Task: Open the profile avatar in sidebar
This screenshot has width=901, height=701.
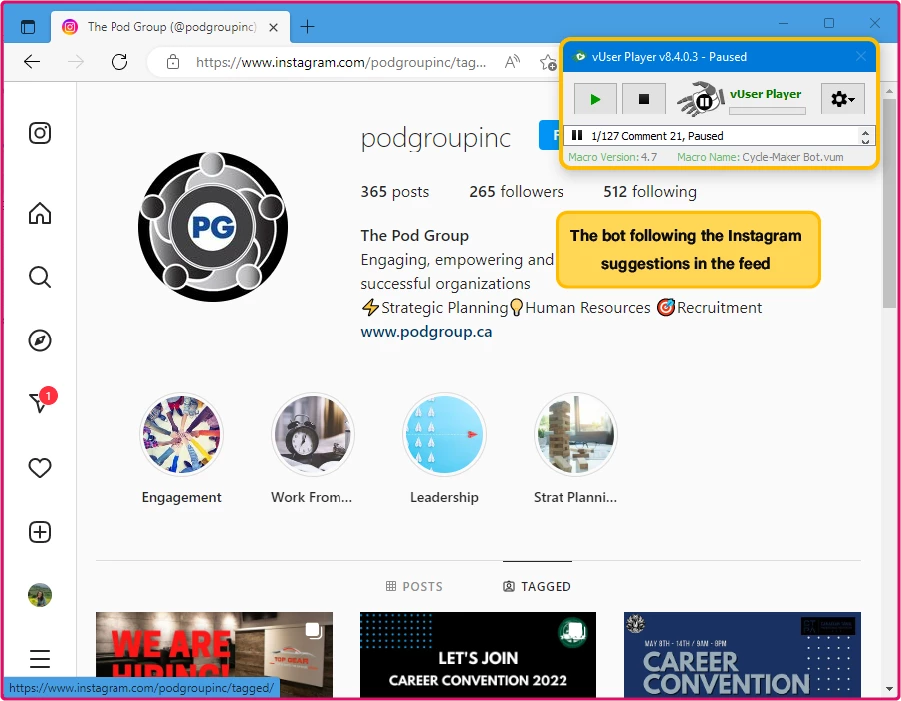Action: tap(40, 595)
